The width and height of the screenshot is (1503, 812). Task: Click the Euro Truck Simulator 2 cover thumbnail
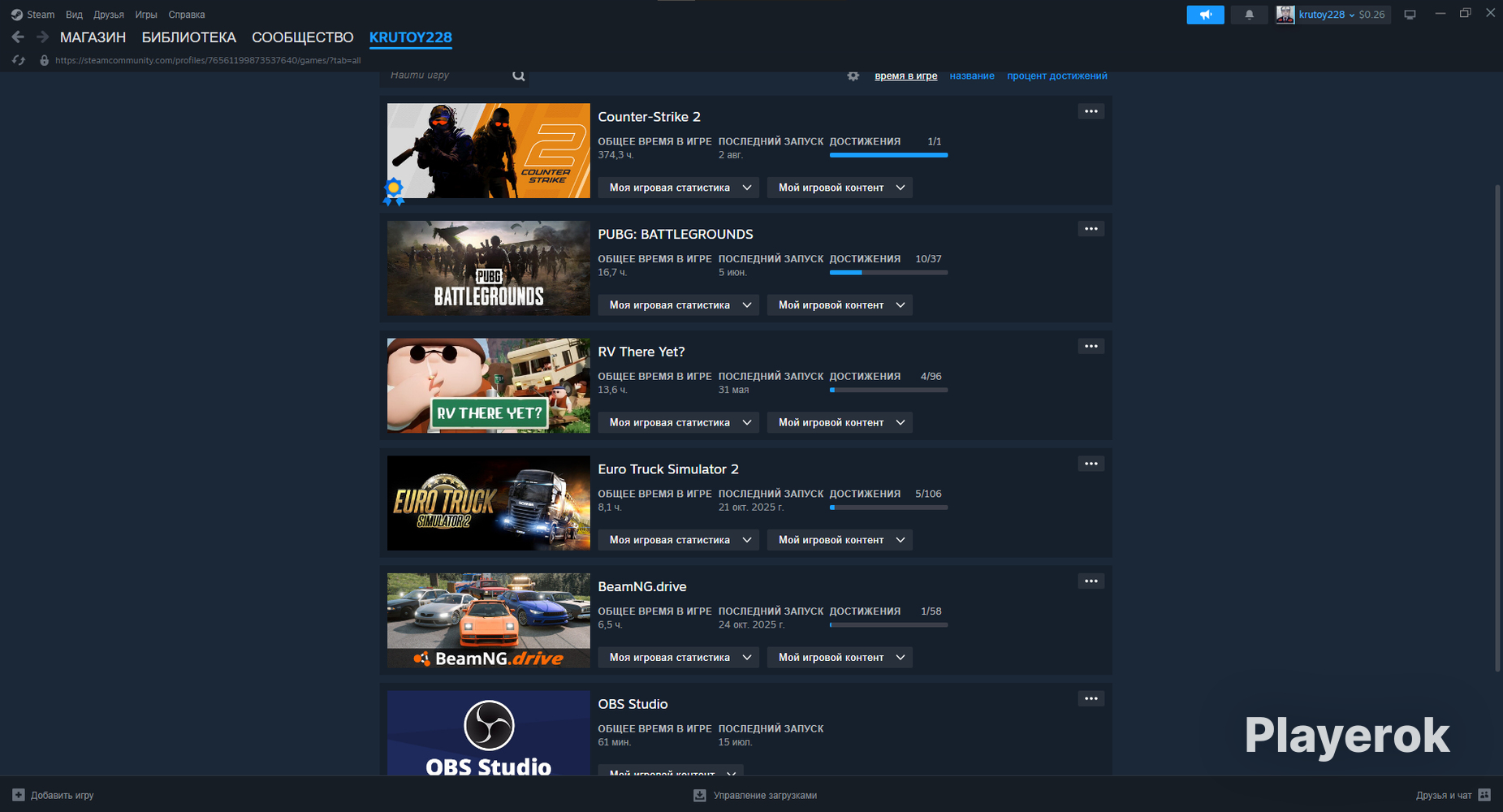489,503
